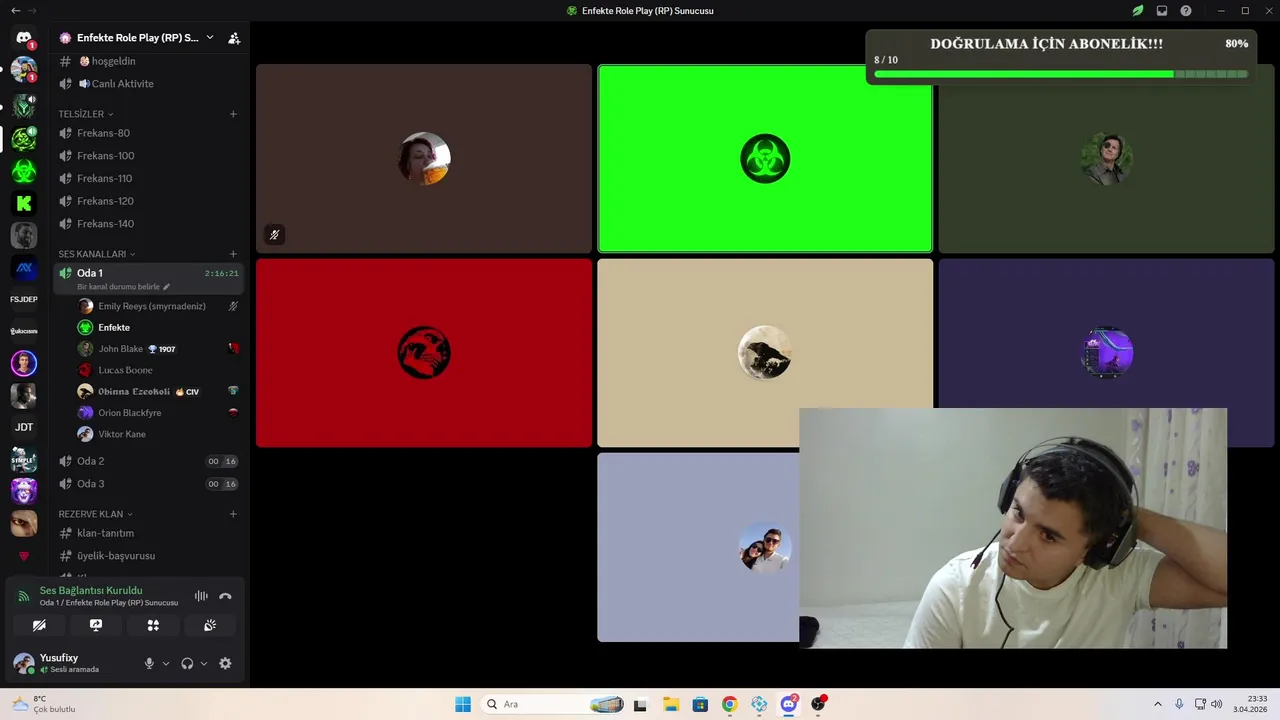The image size is (1280, 720).
Task: Select the red skull participant tile
Action: coord(424,353)
